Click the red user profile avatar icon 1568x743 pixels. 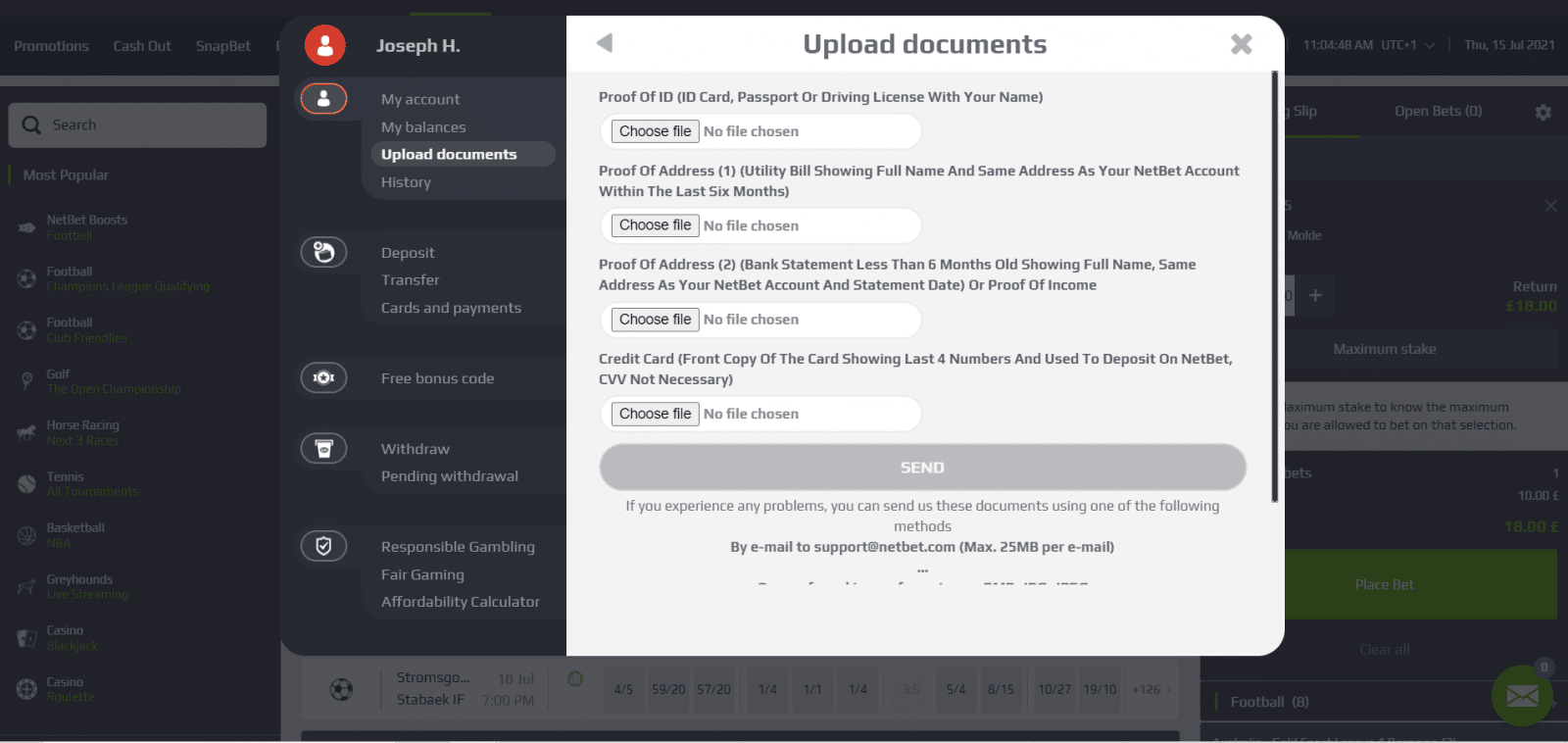pos(324,45)
